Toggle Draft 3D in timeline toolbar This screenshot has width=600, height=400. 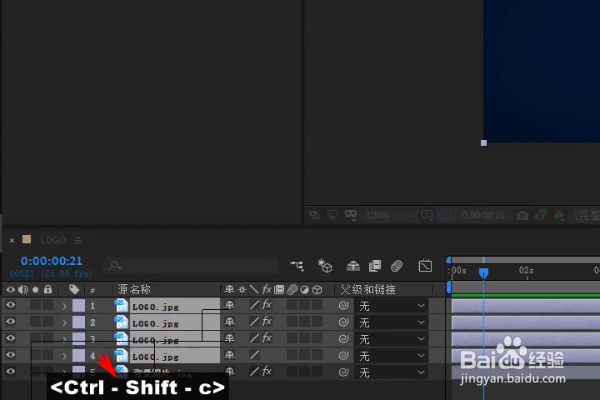coord(325,265)
